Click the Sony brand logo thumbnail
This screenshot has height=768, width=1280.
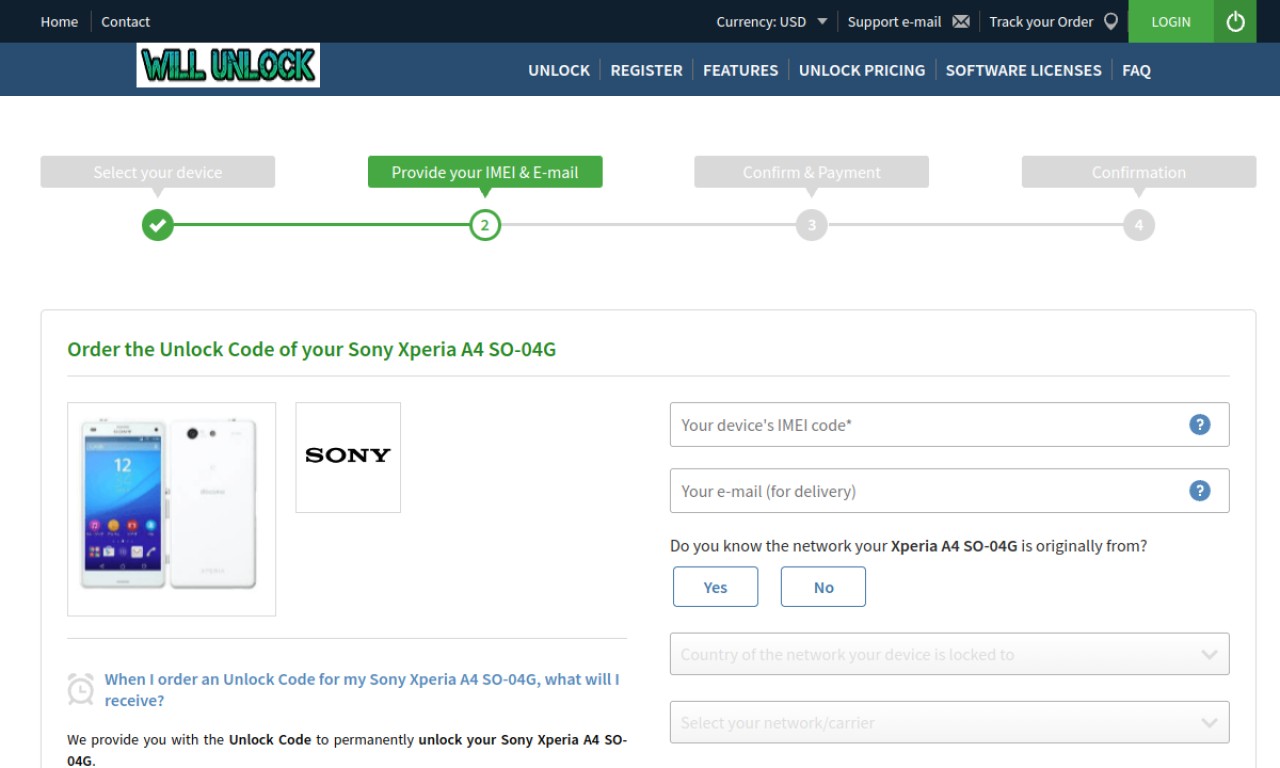(x=348, y=458)
